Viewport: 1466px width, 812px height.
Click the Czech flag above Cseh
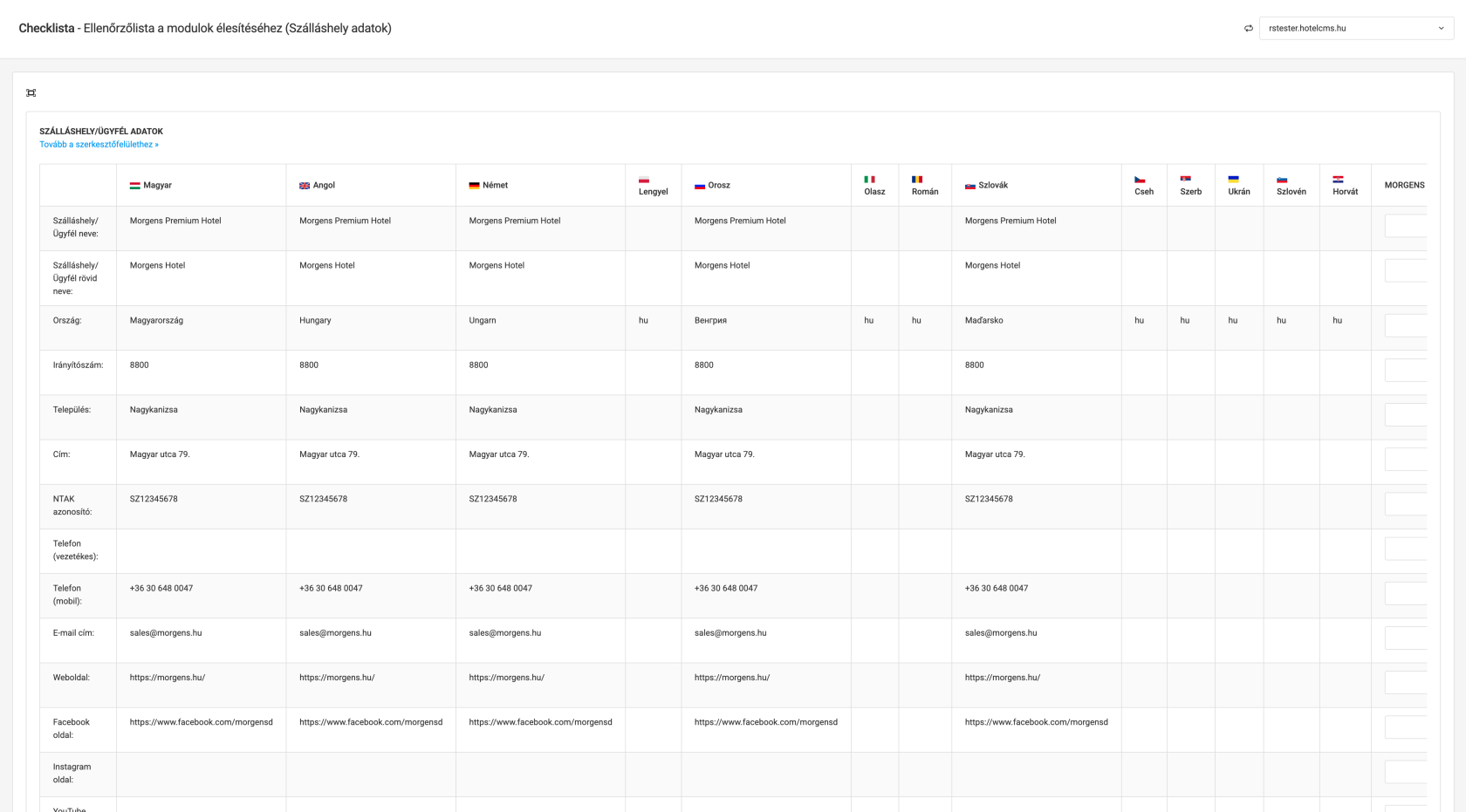(1140, 180)
